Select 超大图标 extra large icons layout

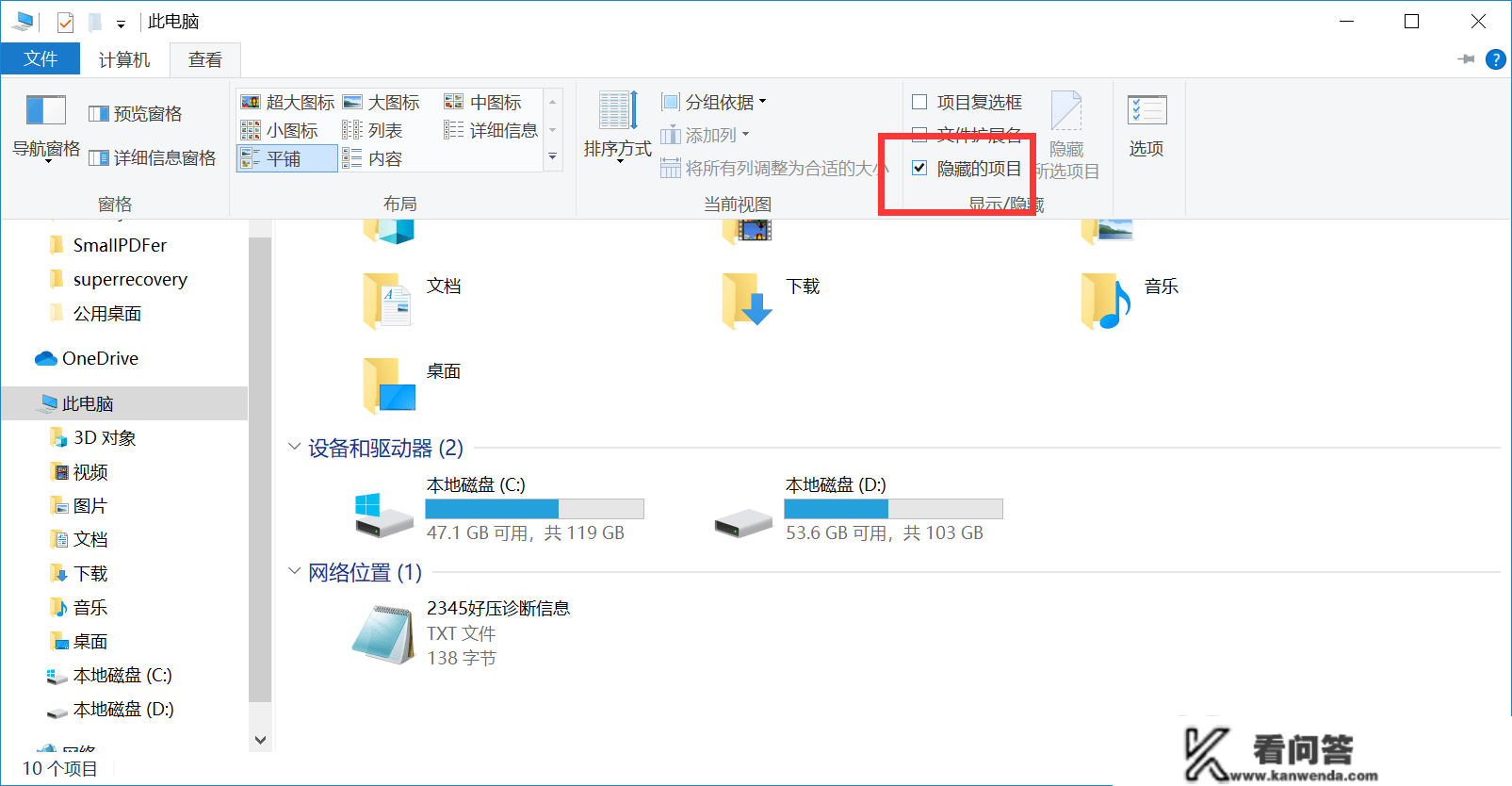click(x=288, y=102)
